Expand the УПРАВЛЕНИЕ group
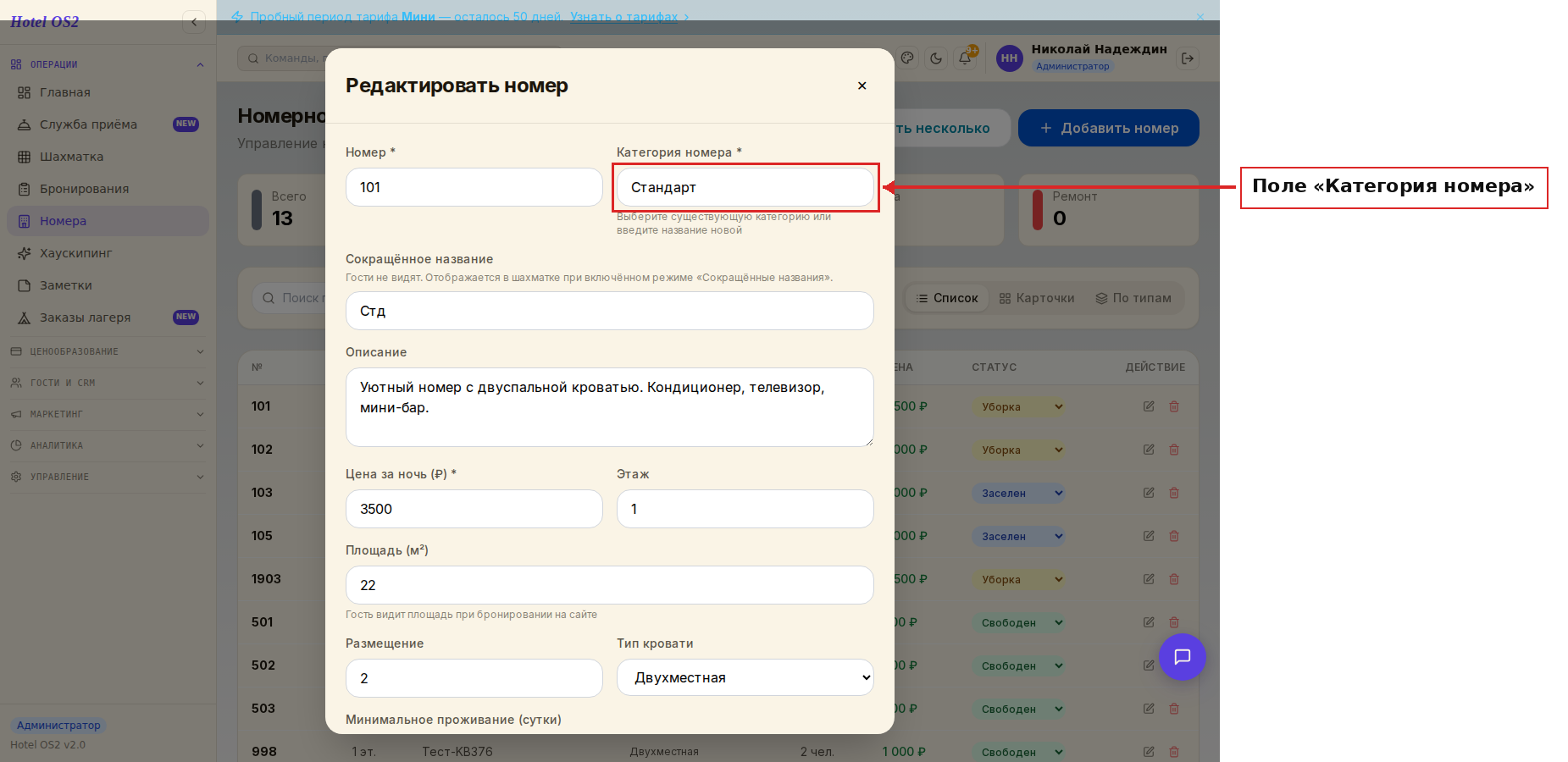This screenshot has height=762, width=1568. (x=107, y=477)
